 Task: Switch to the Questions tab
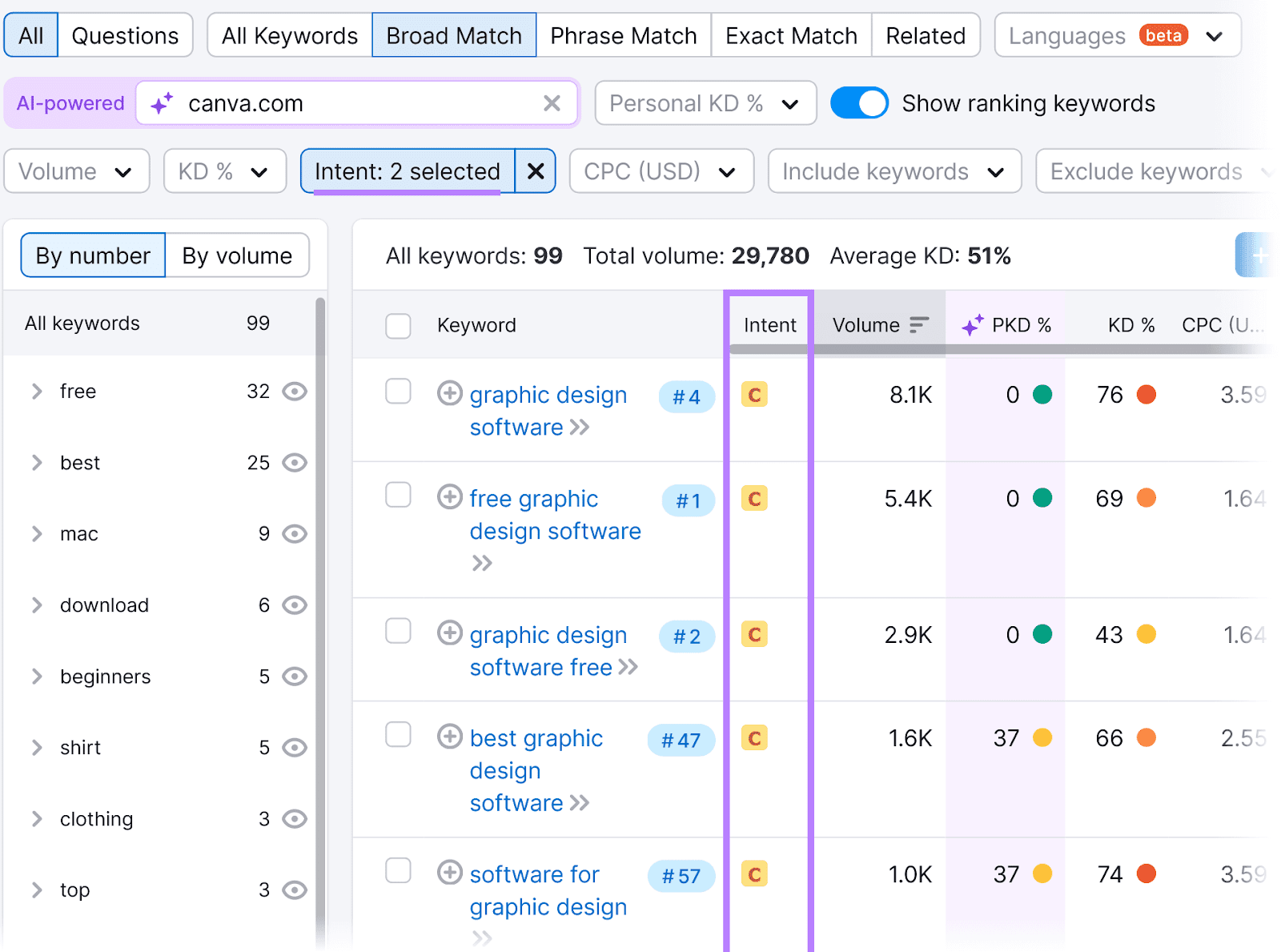coord(124,34)
